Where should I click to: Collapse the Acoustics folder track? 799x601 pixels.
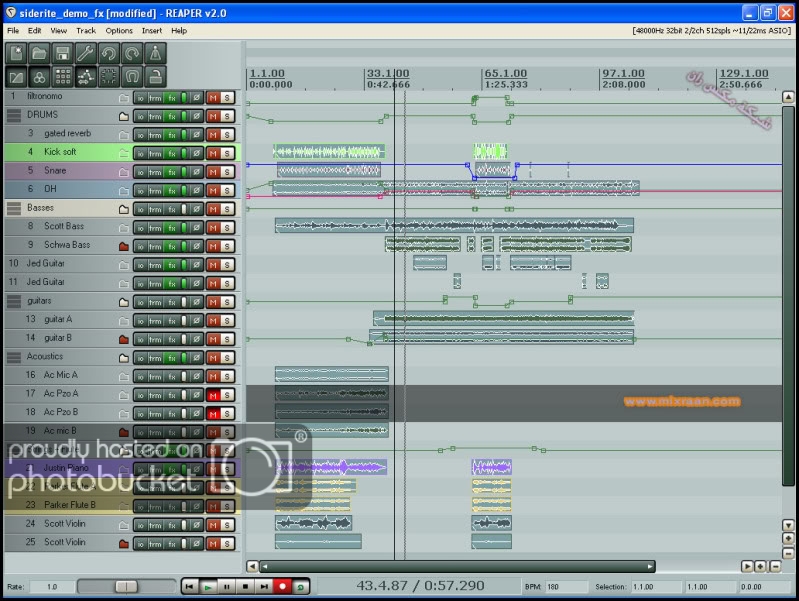coord(14,357)
